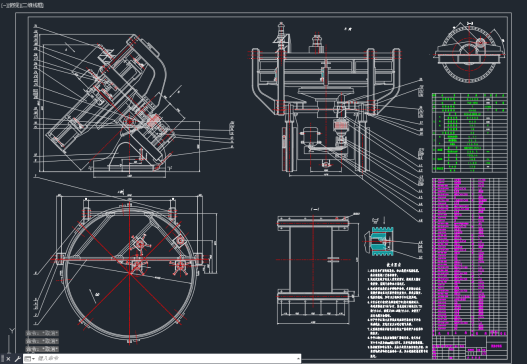Open the recent commands dropdown
The width and height of the screenshot is (527, 364).
pos(30,359)
